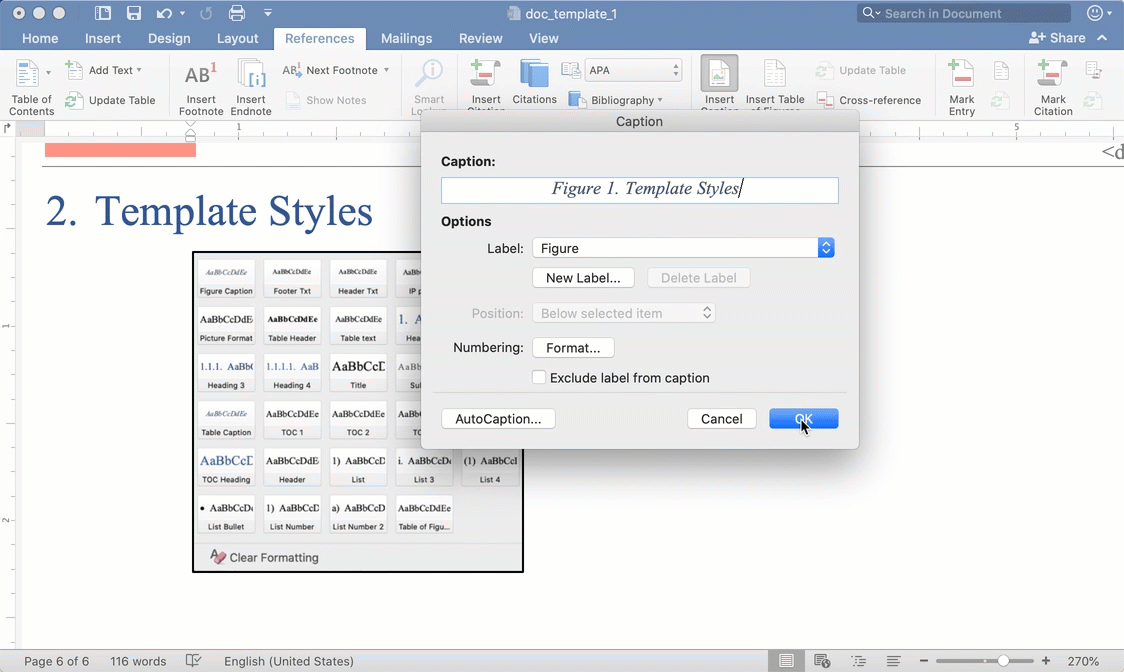Open the Citations pane icon
The width and height of the screenshot is (1124, 672).
pyautogui.click(x=534, y=75)
